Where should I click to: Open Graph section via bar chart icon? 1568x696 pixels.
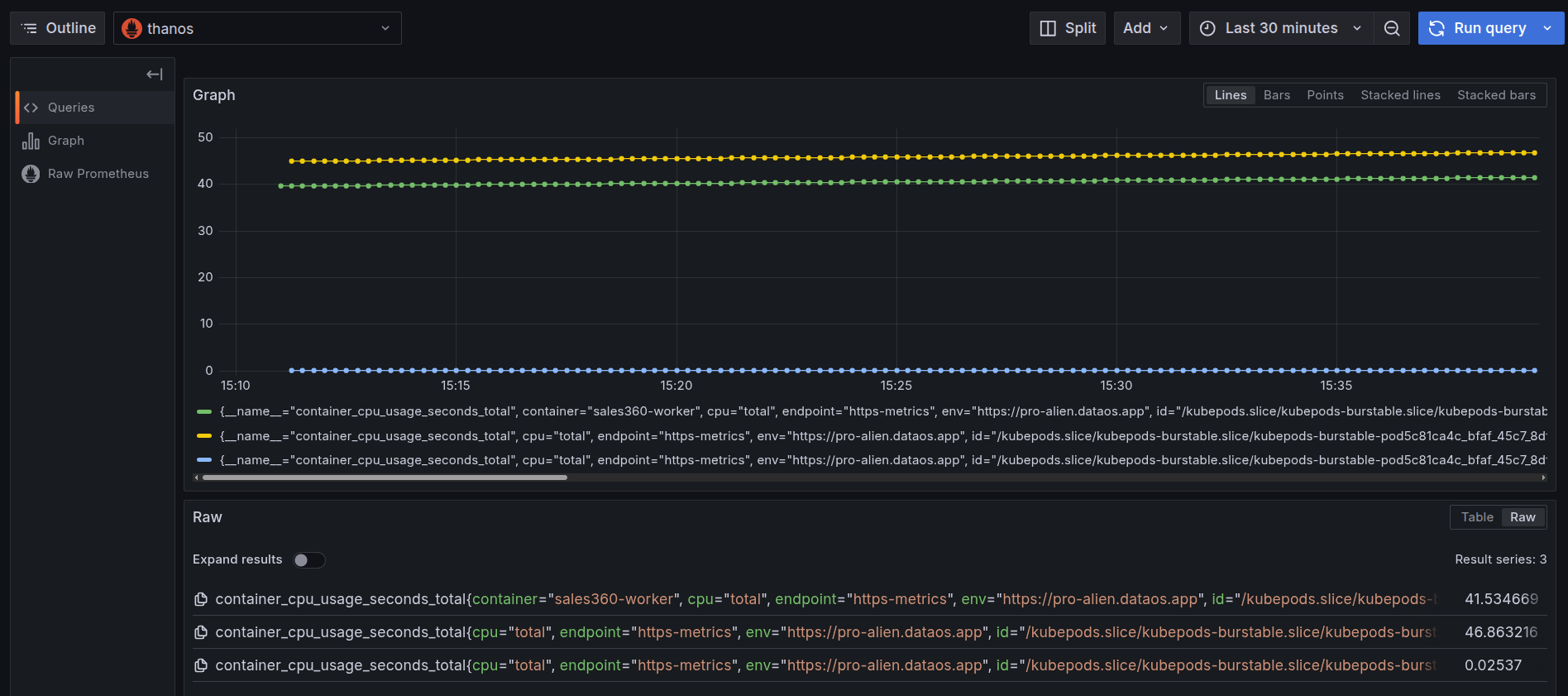[x=31, y=141]
